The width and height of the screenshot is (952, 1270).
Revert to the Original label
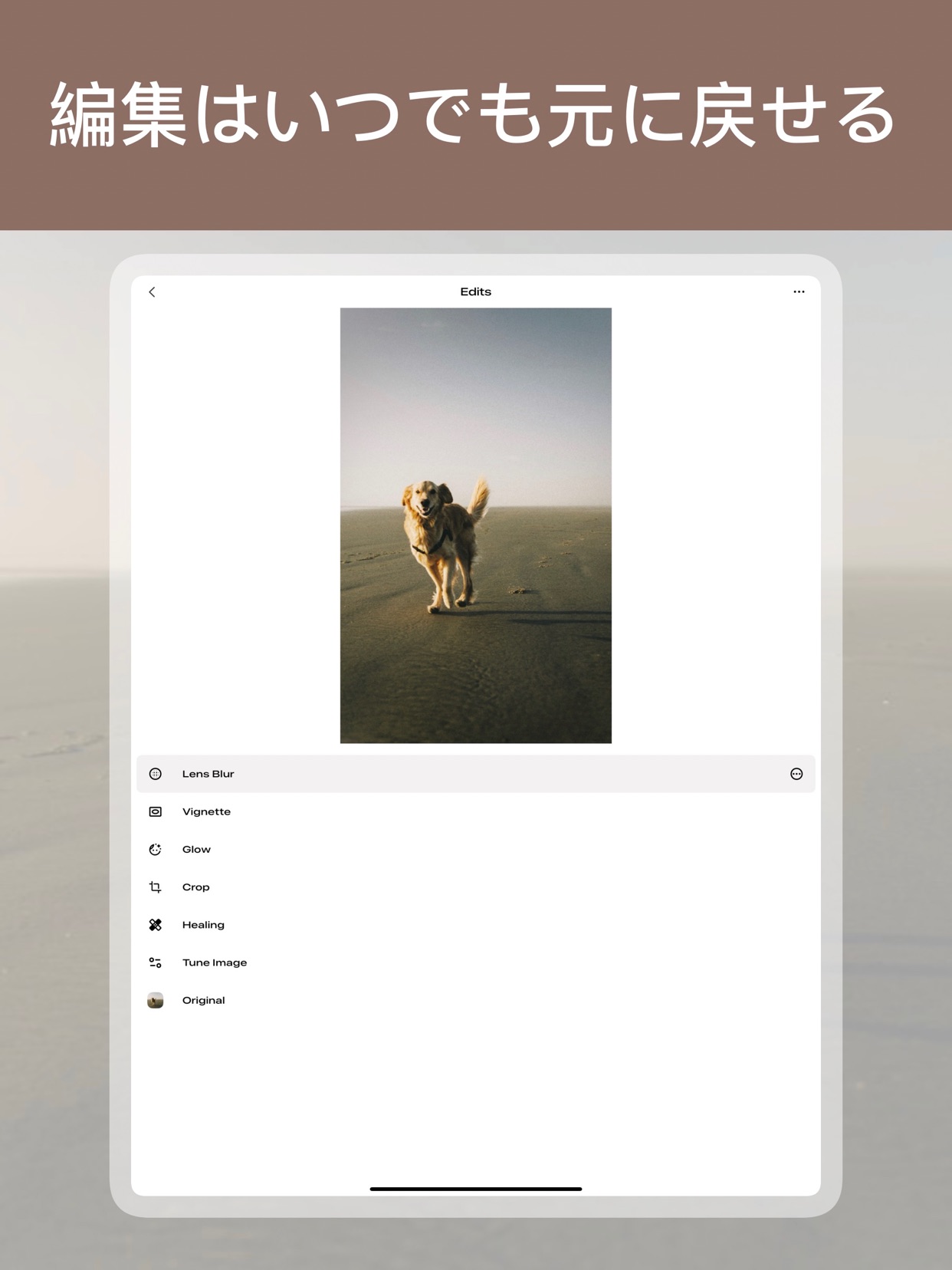point(203,1001)
